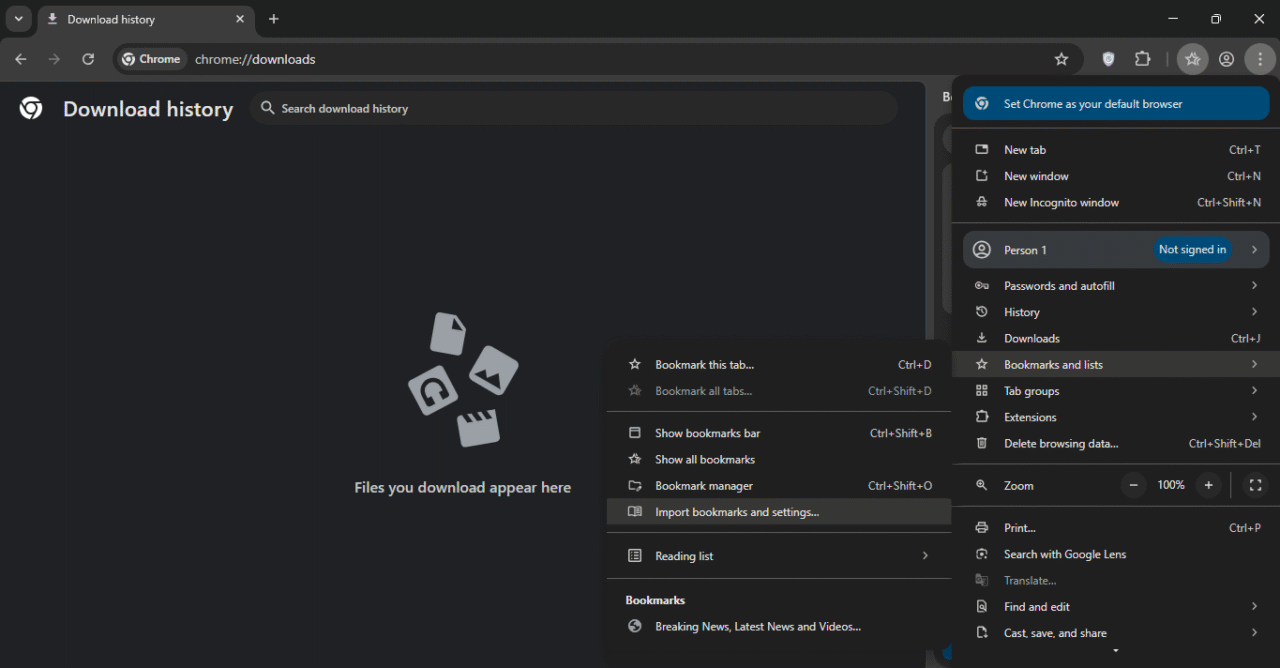
Task: Open a New Incognito window
Action: (1116, 202)
